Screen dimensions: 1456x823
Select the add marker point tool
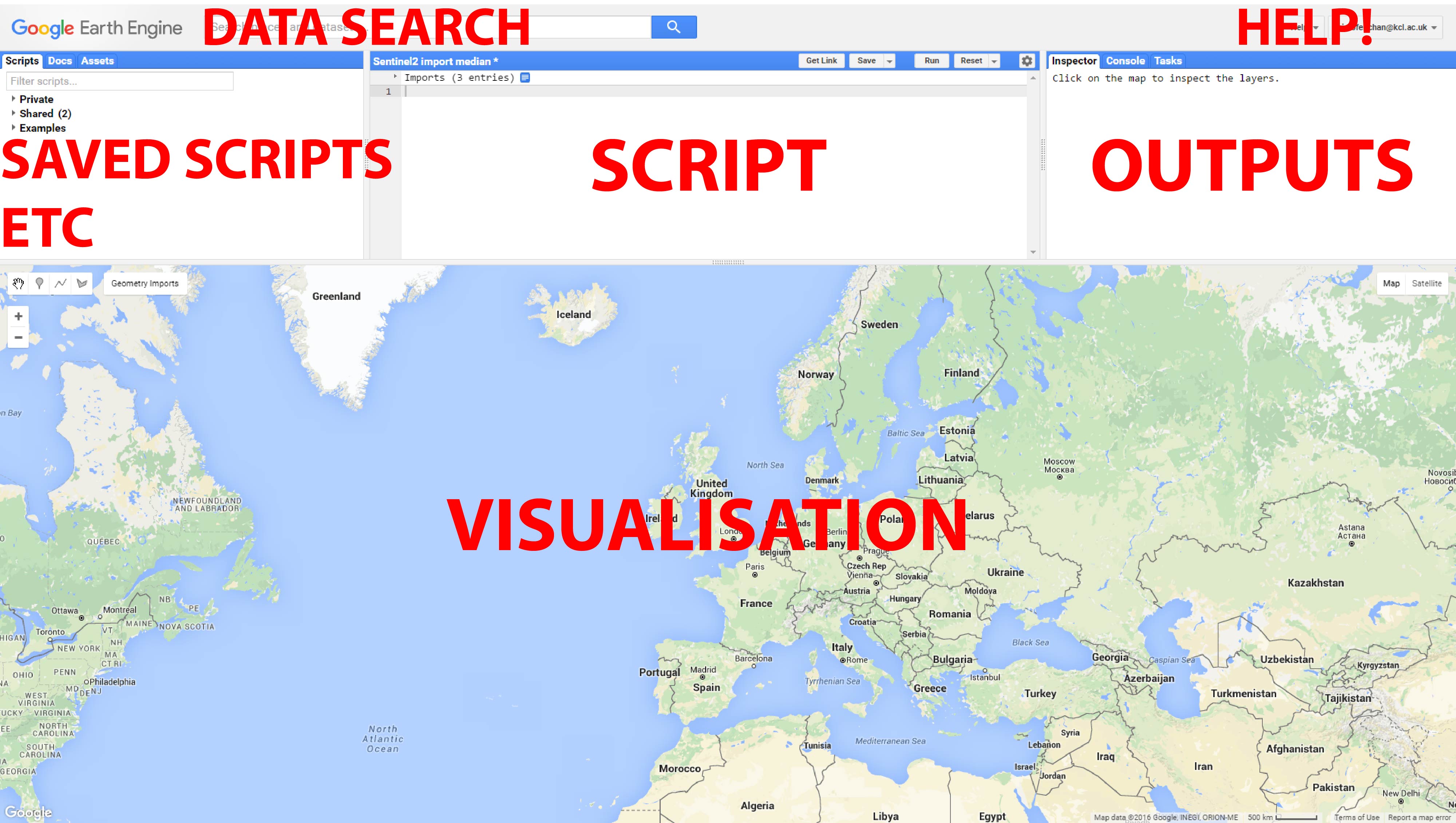point(40,283)
